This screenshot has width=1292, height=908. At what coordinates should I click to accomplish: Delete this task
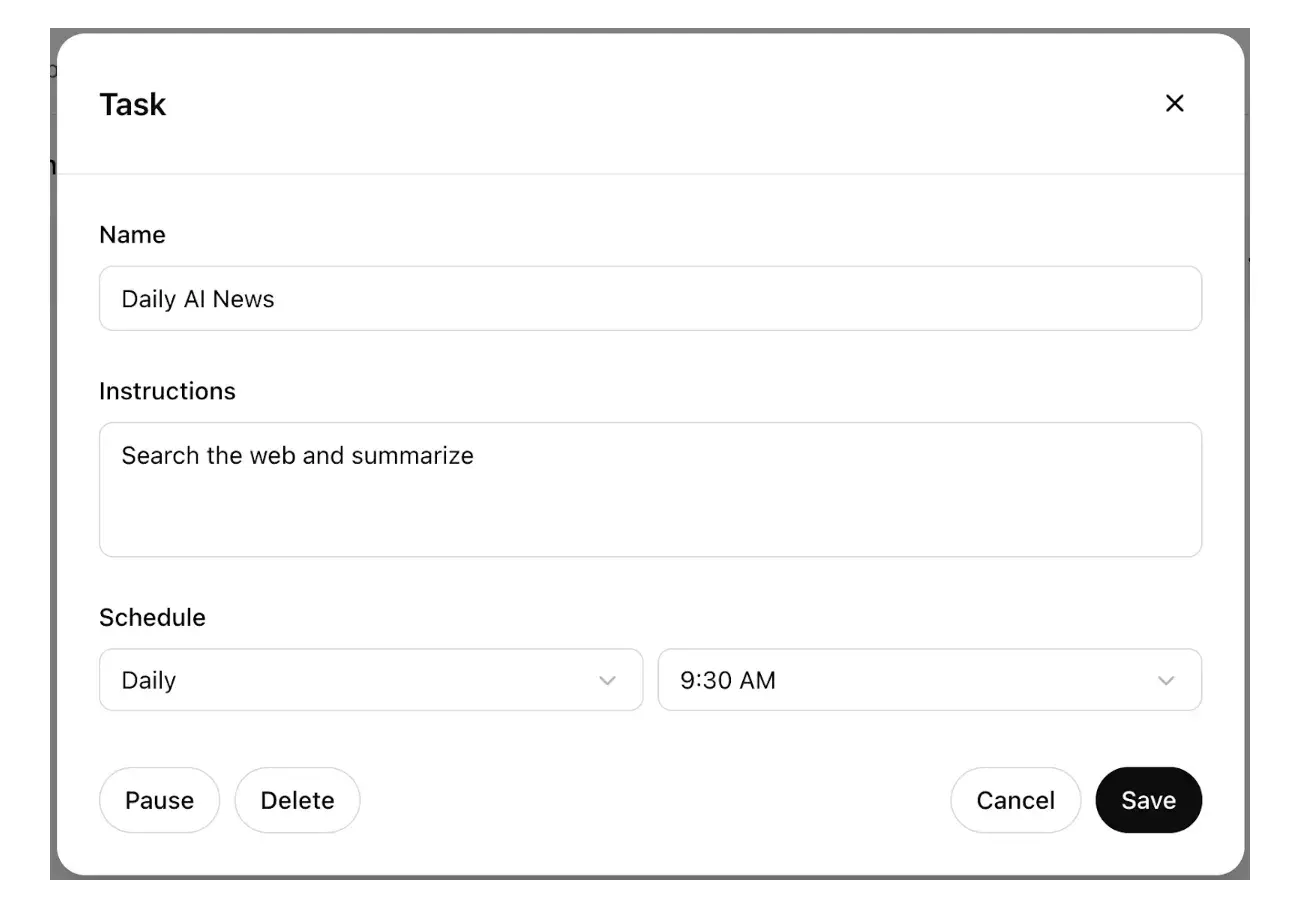297,800
